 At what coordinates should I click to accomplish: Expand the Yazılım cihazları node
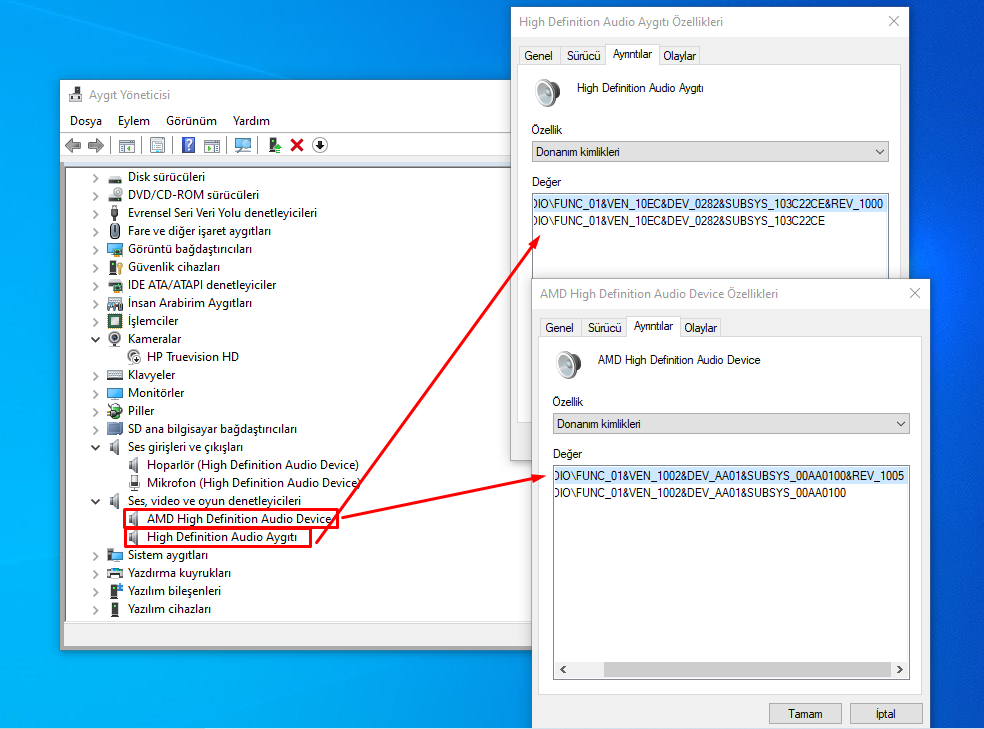95,610
